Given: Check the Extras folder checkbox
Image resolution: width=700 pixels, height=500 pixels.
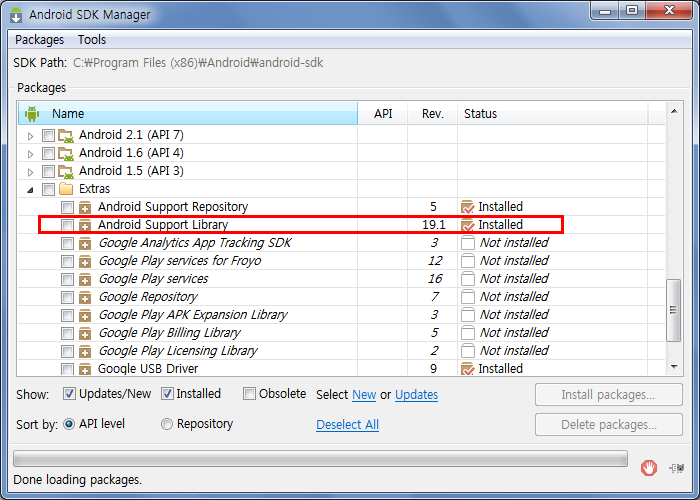Looking at the screenshot, I should [x=48, y=189].
